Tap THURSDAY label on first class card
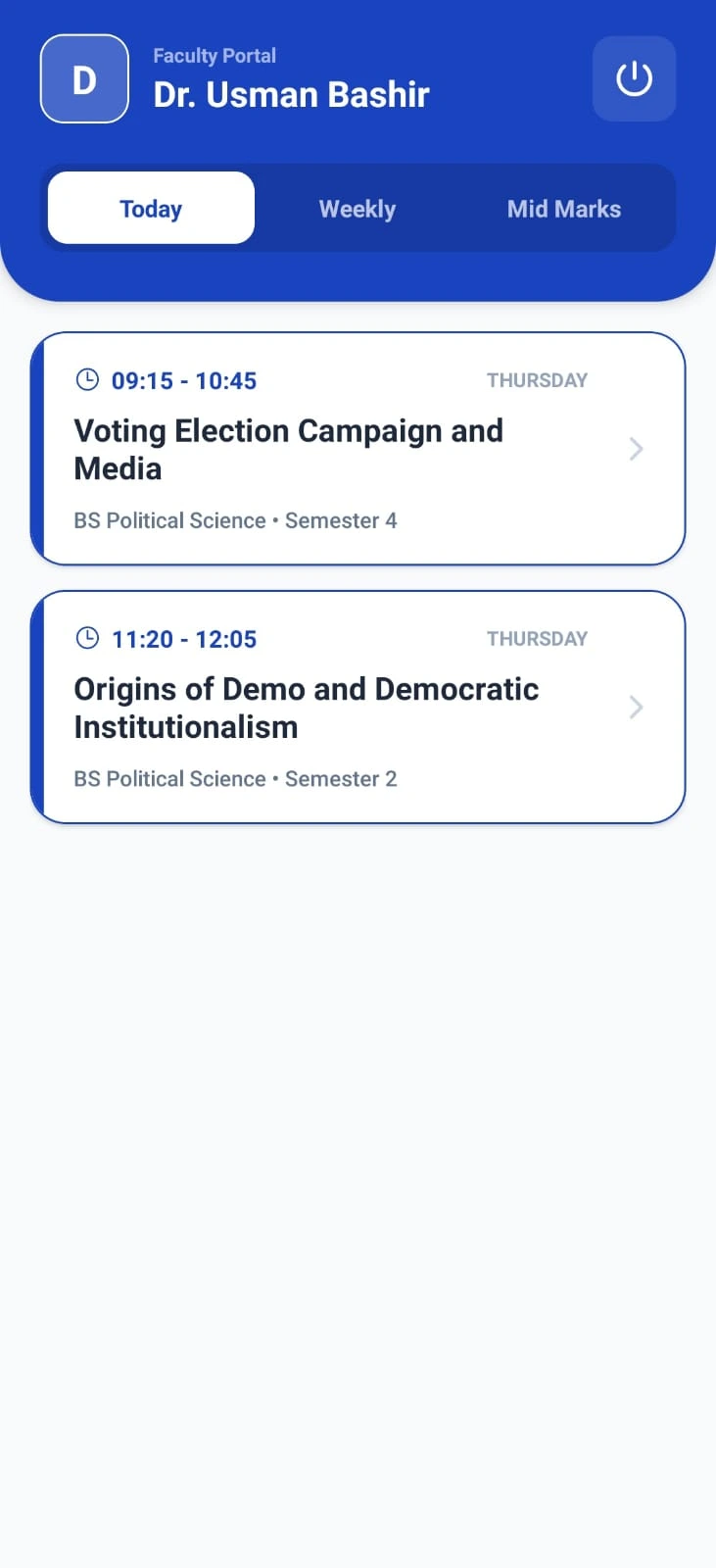The image size is (716, 1568). point(537,380)
